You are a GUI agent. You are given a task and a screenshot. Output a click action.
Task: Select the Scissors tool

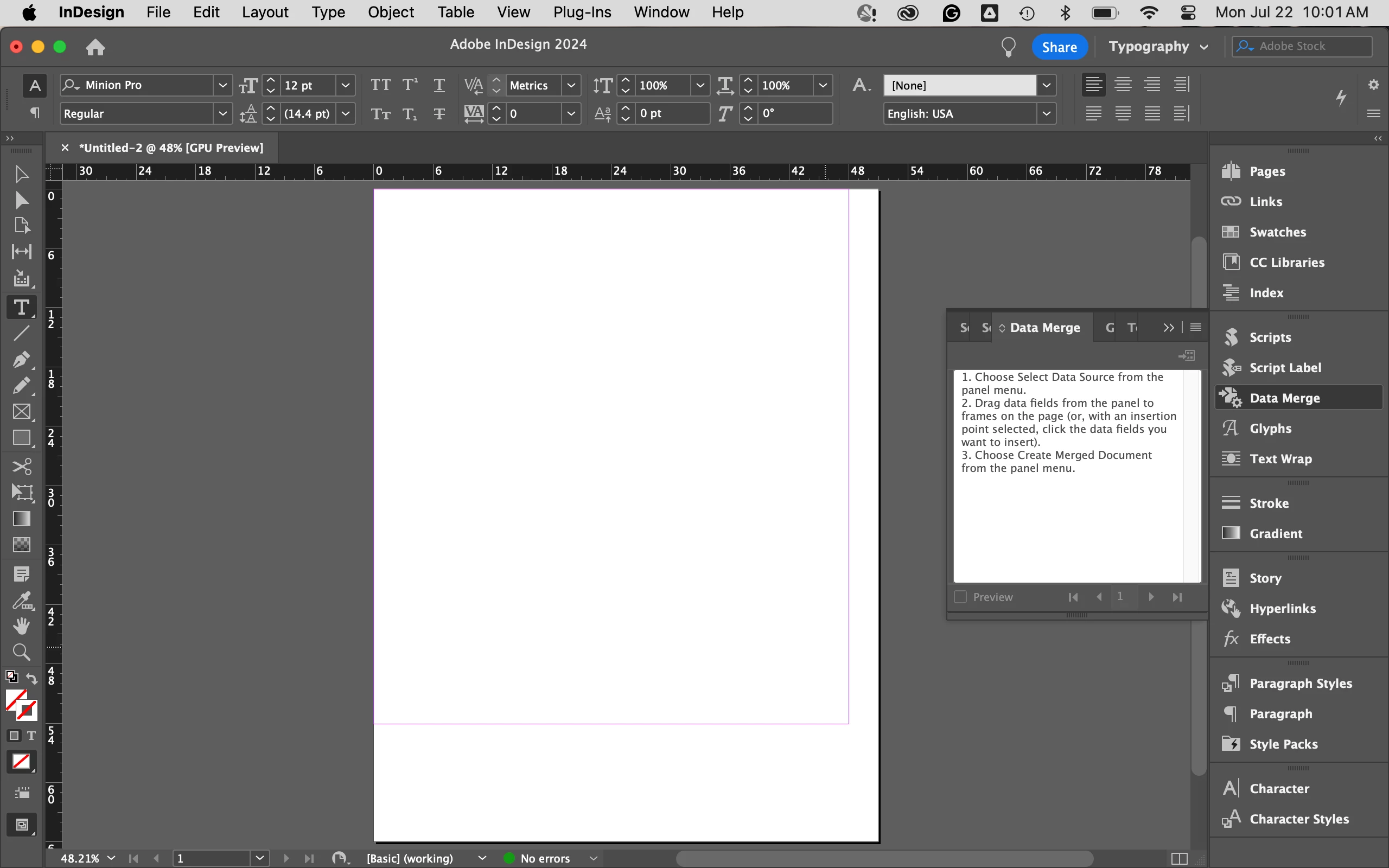point(21,465)
